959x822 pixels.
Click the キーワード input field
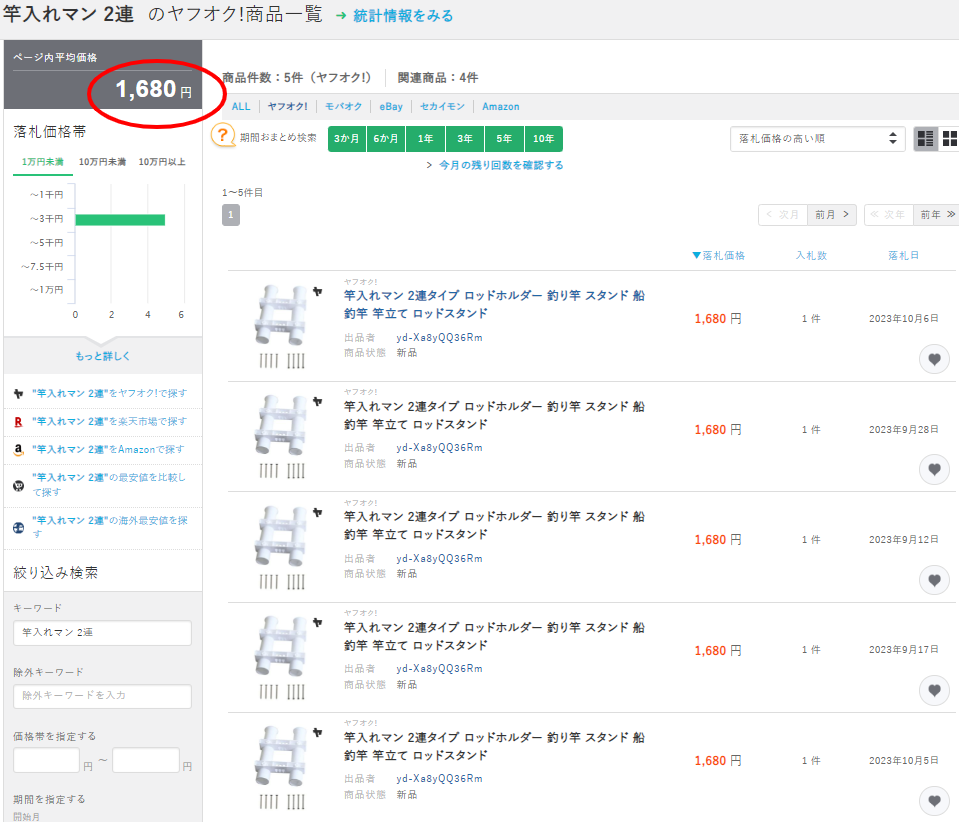[102, 633]
